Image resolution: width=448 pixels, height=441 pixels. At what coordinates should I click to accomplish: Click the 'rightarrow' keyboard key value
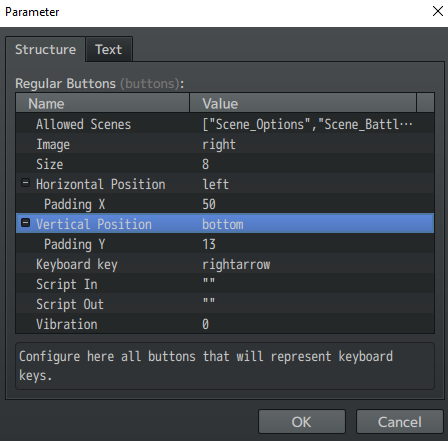(236, 264)
